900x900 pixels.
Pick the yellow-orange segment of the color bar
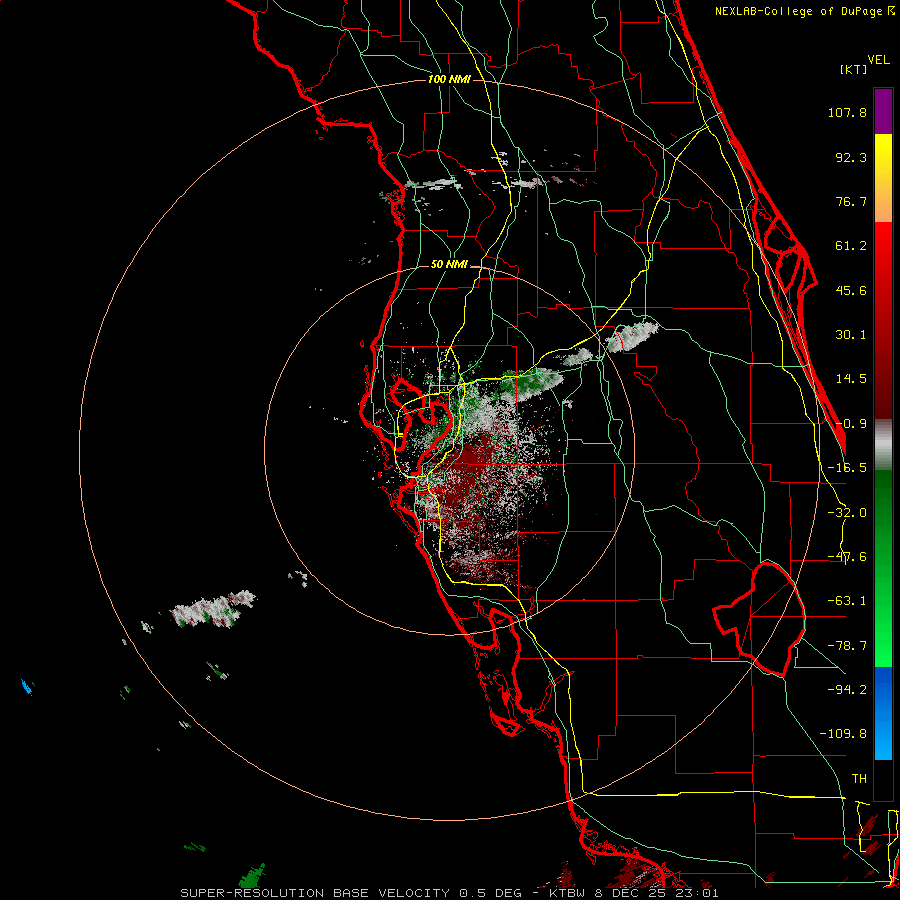(883, 178)
